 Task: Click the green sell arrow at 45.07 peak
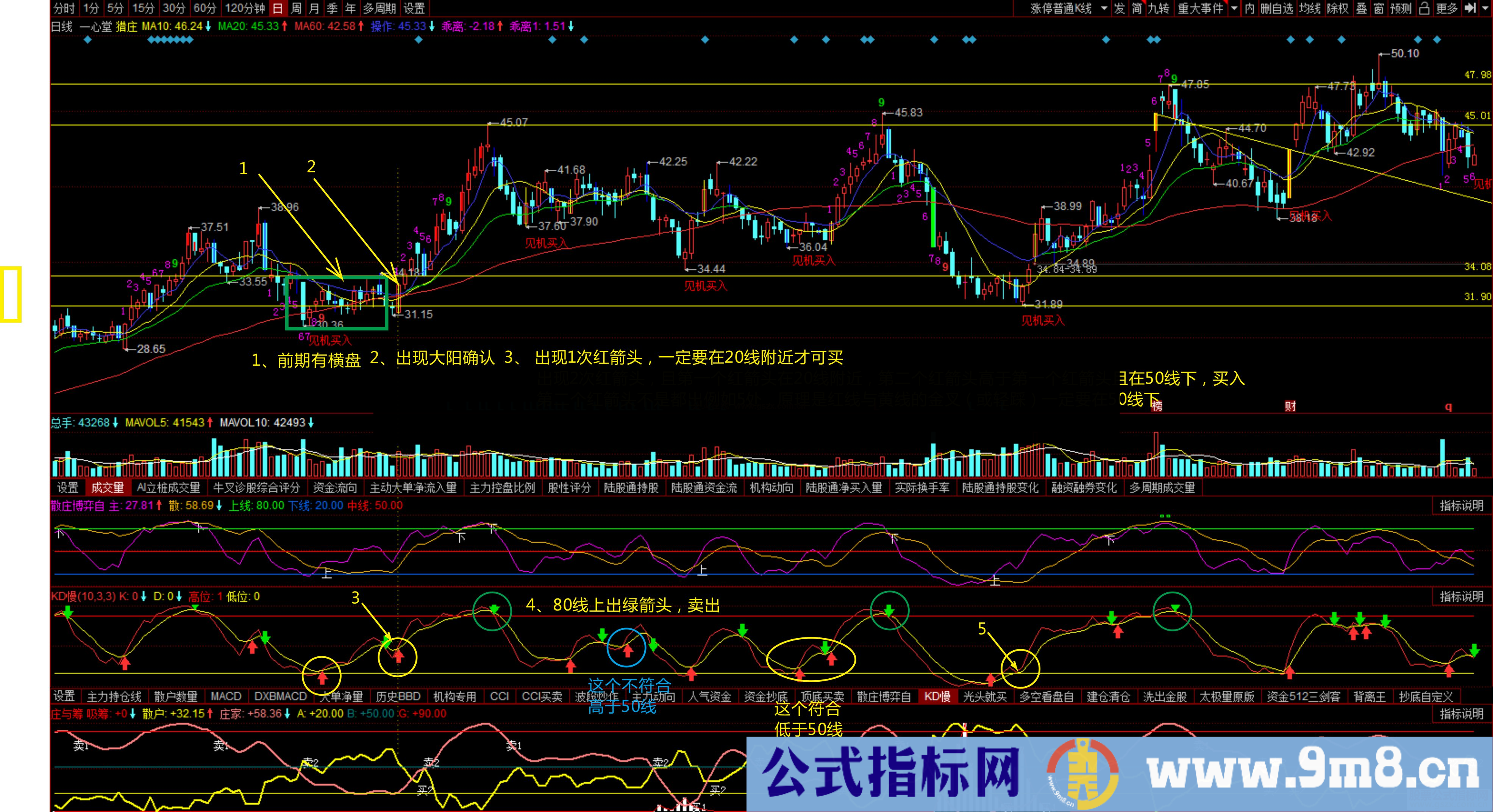[494, 609]
